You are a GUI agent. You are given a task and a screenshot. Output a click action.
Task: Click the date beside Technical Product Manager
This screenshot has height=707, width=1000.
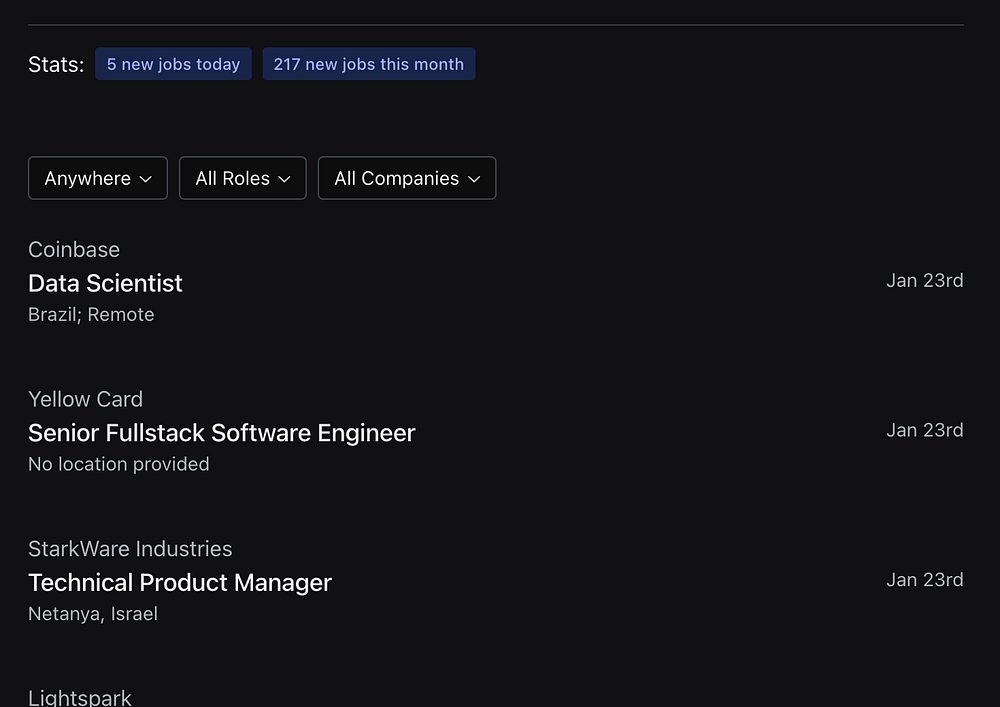click(924, 580)
